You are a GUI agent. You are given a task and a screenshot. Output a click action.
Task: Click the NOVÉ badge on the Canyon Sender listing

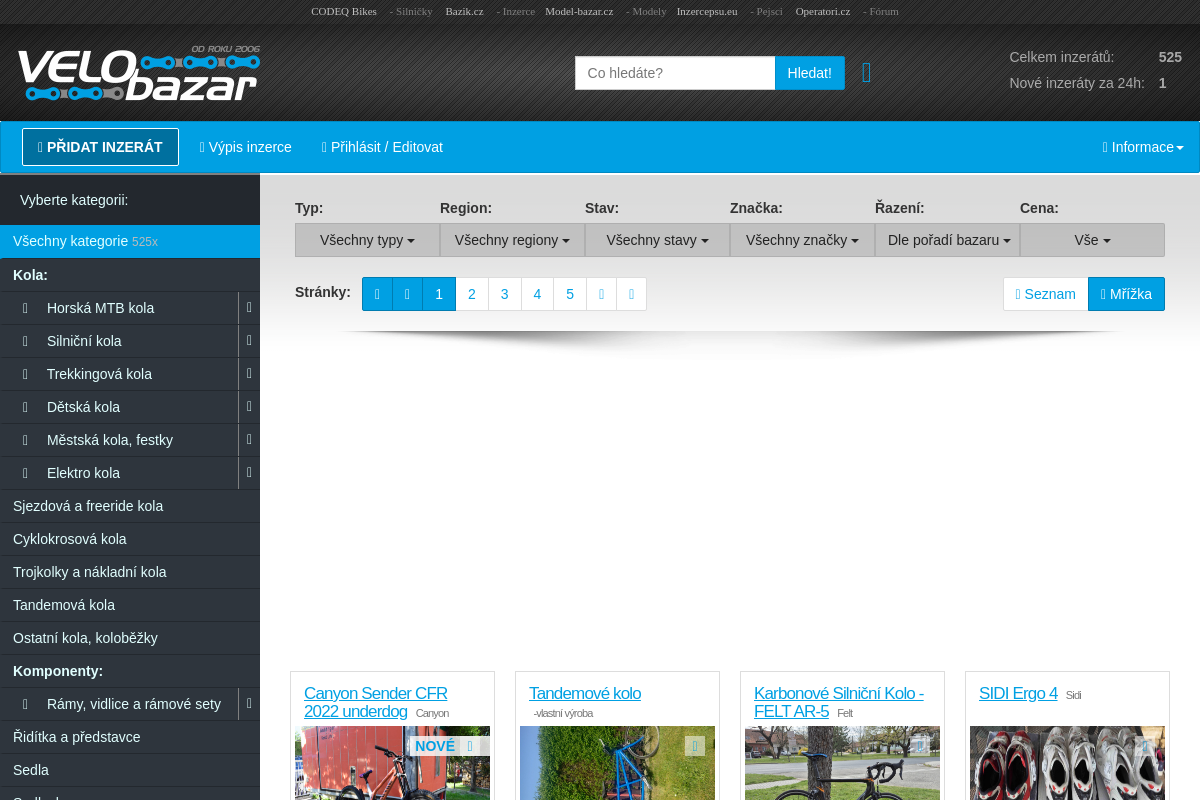pos(435,746)
